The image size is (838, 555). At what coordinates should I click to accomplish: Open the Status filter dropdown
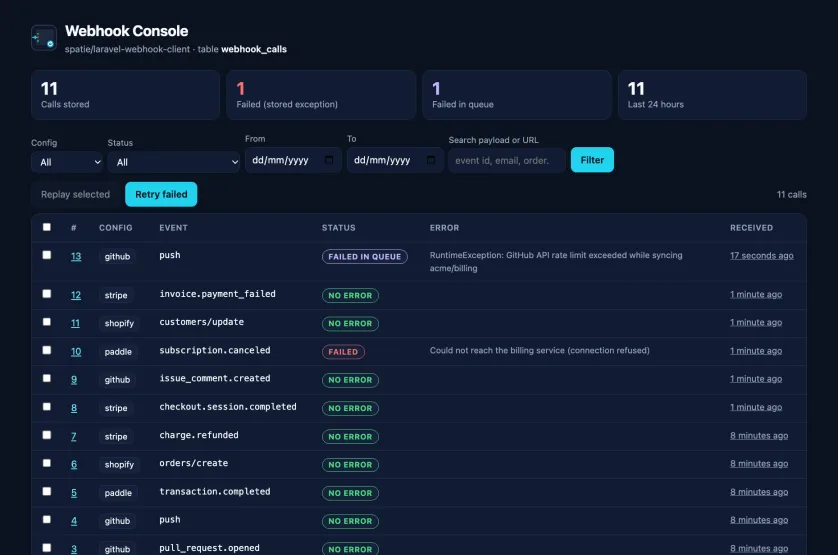[174, 162]
